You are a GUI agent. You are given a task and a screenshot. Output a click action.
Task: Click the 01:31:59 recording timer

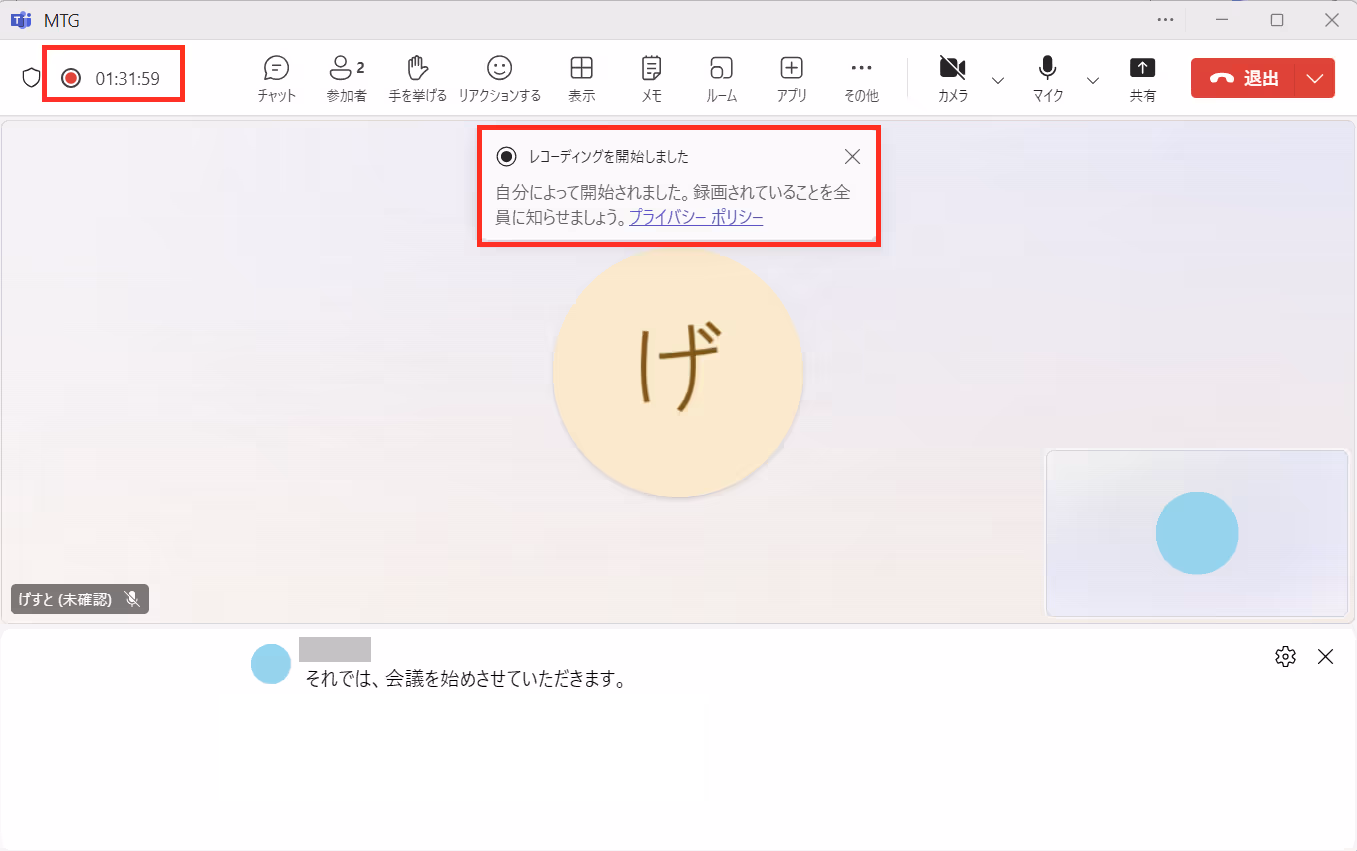click(127, 78)
